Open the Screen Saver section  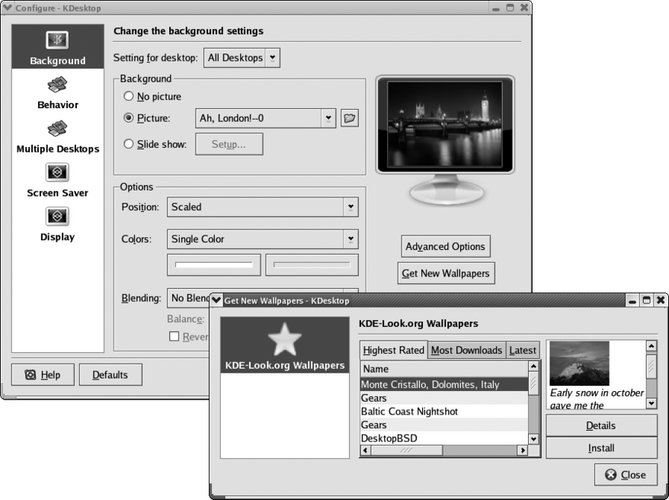coord(58,180)
